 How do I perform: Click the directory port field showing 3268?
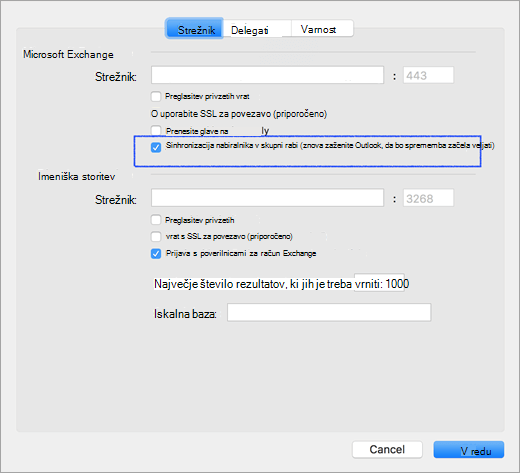(428, 198)
